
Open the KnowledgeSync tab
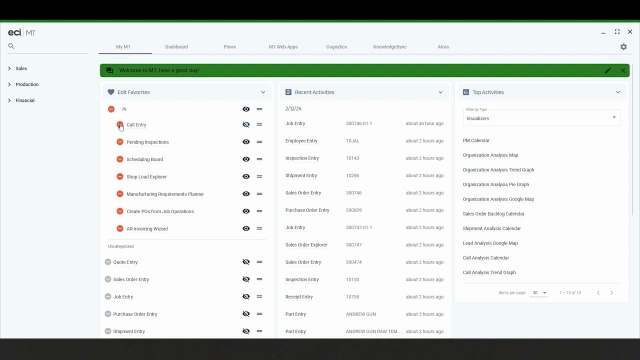pos(390,47)
